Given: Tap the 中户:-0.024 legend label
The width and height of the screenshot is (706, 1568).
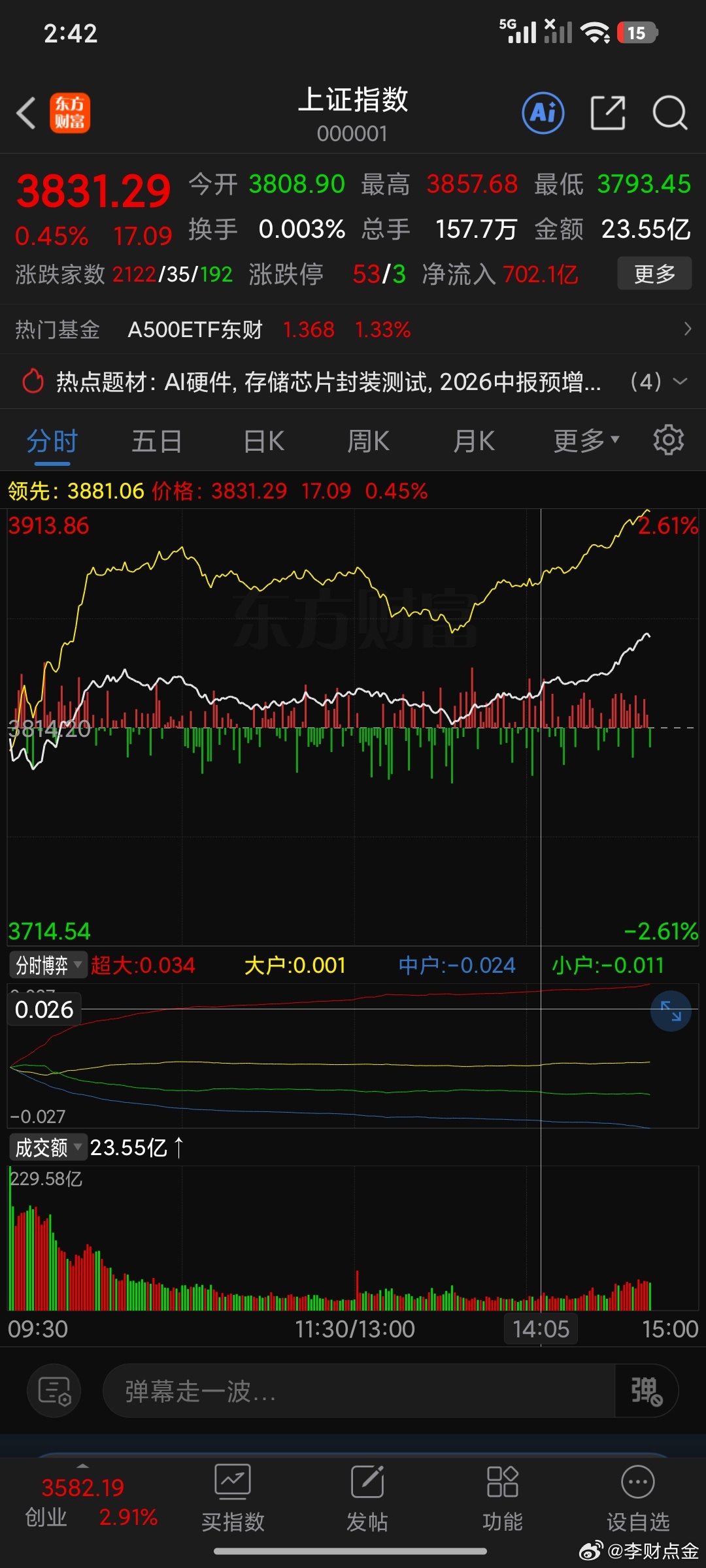Looking at the screenshot, I should [x=457, y=965].
